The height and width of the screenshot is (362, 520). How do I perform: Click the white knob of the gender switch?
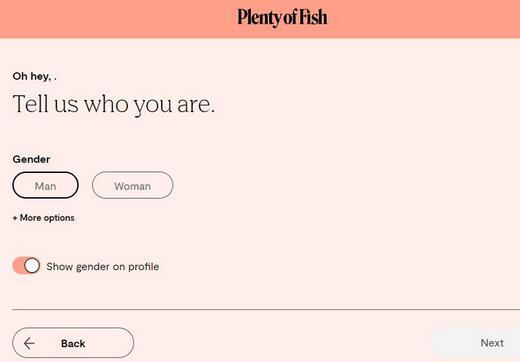click(32, 266)
